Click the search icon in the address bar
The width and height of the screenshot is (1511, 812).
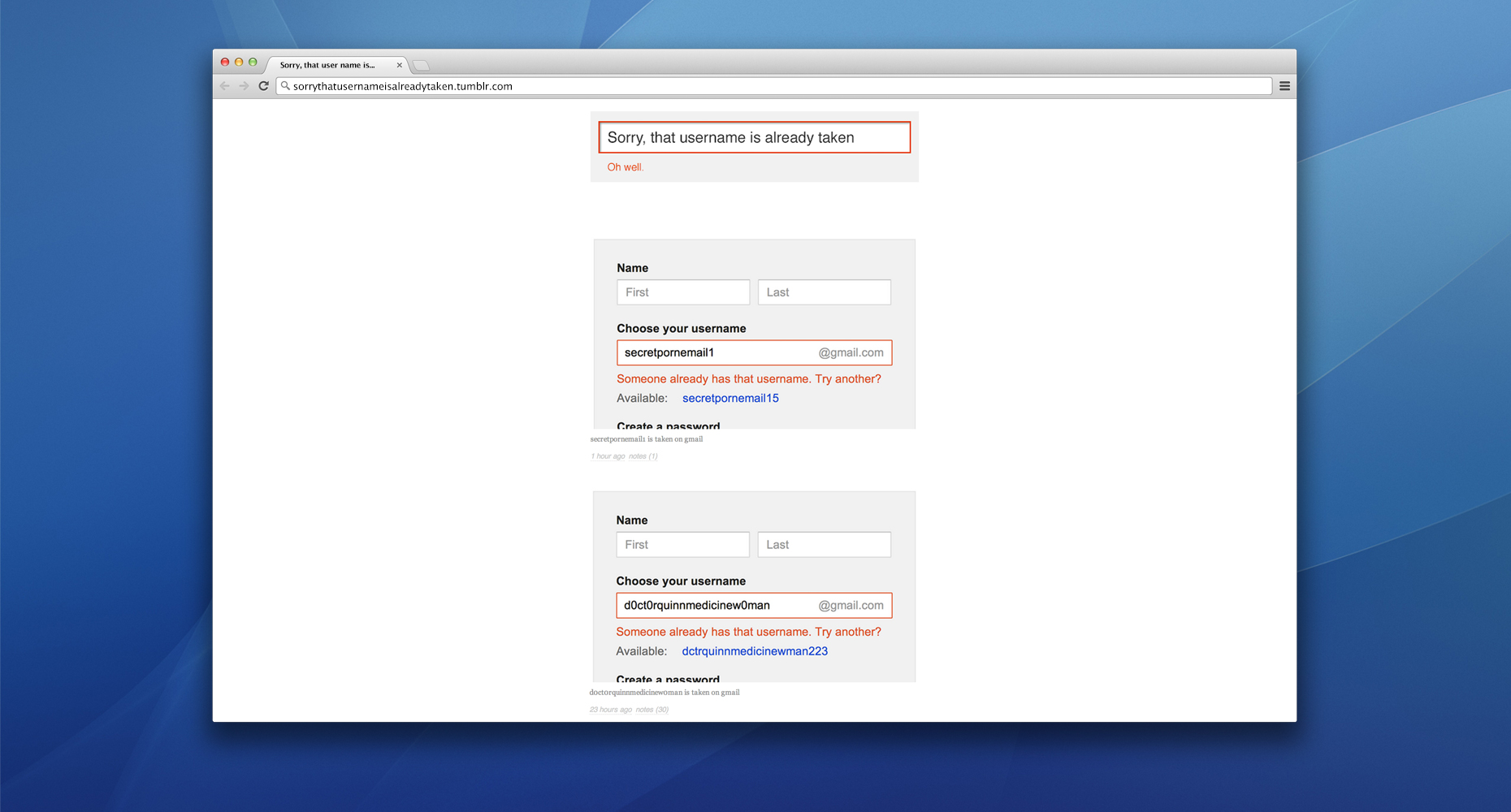point(285,86)
